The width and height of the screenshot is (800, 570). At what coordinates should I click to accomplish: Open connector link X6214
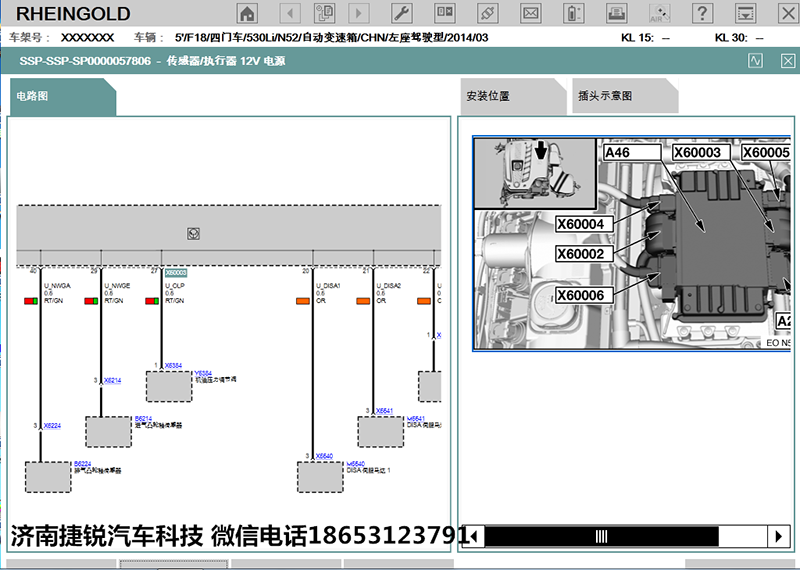[113, 380]
